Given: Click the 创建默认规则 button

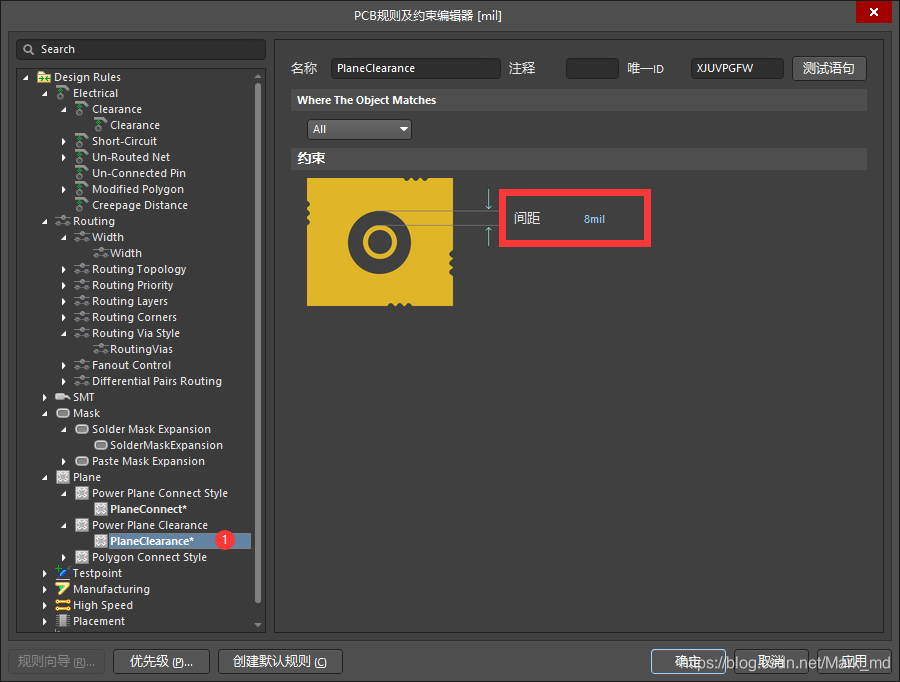Looking at the screenshot, I should click(280, 661).
